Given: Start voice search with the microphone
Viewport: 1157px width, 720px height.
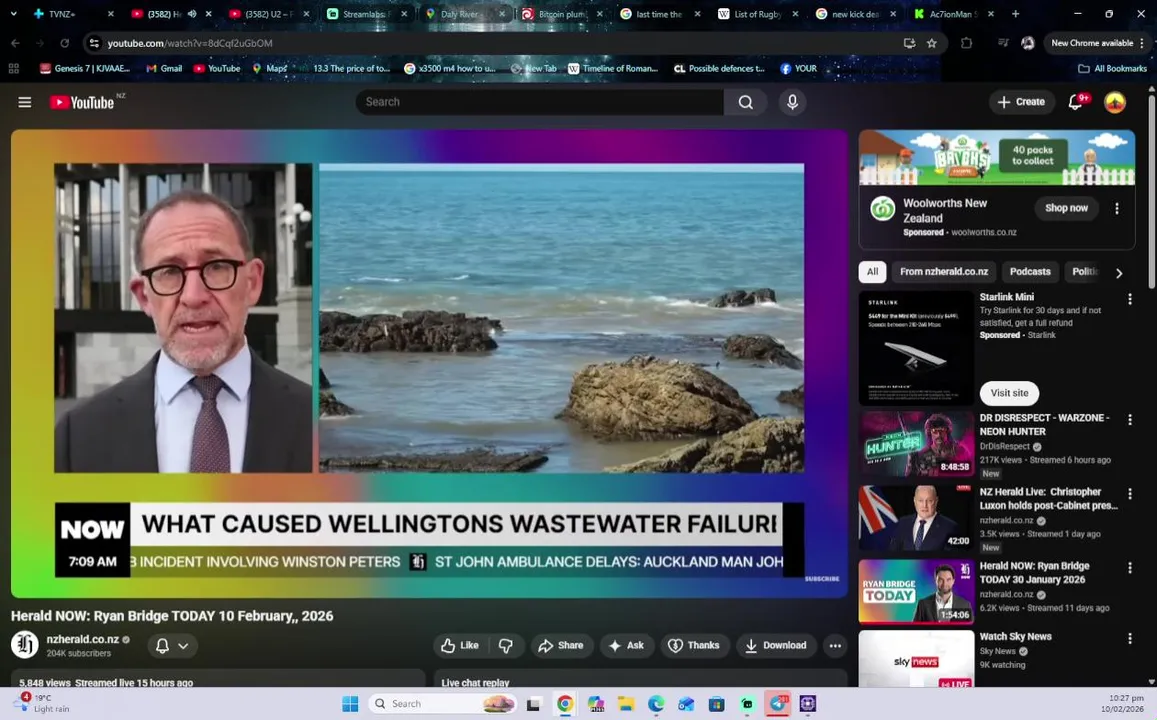Looking at the screenshot, I should (792, 102).
